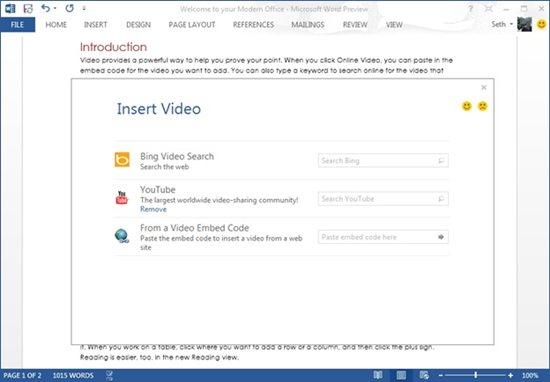Switch to the HOME ribbon tab
Screen dimensions: 550x382
(x=56, y=25)
